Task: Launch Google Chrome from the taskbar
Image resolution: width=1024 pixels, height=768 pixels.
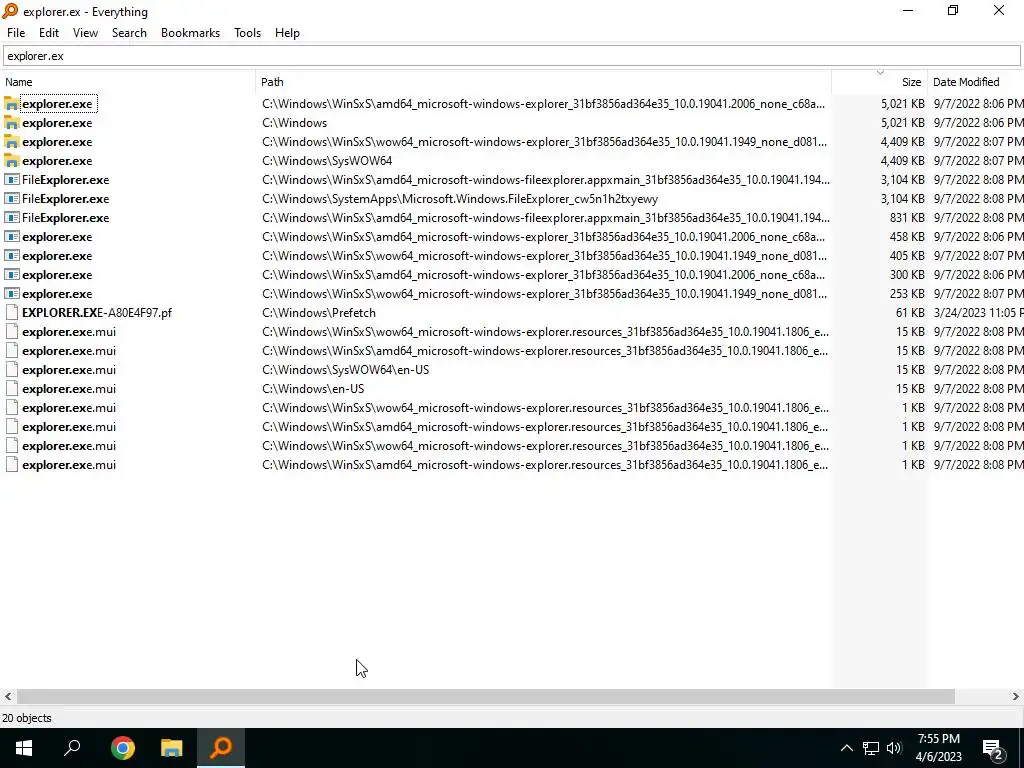Action: click(x=122, y=748)
